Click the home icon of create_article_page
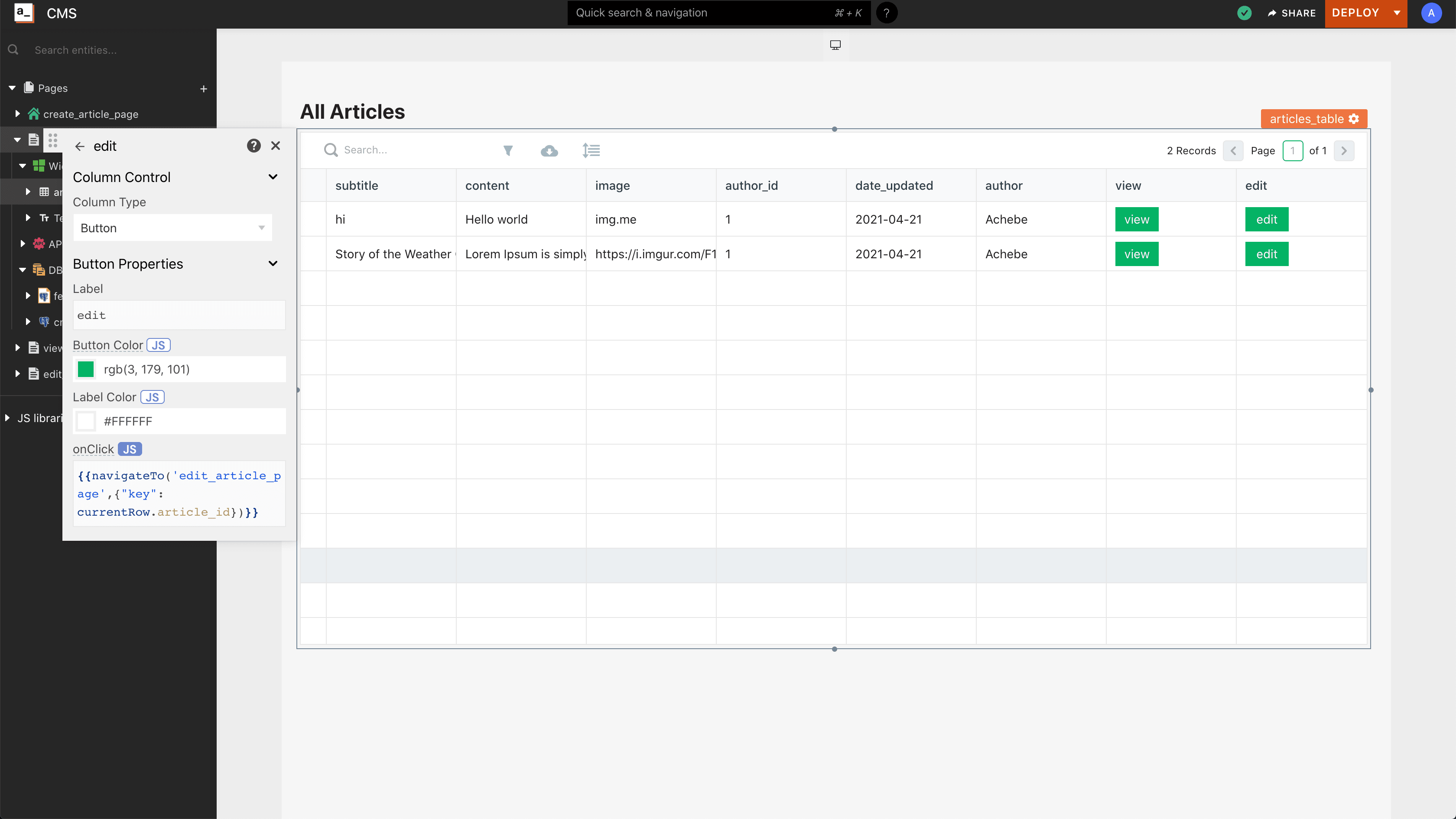The height and width of the screenshot is (819, 1456). coord(34,114)
